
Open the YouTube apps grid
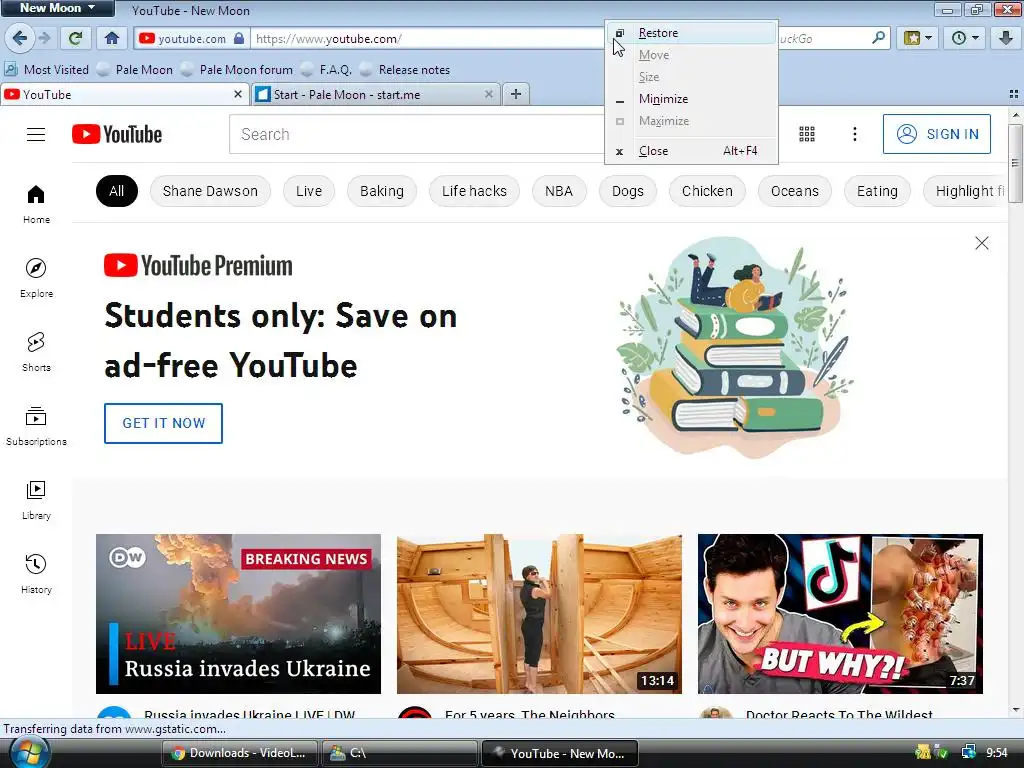pyautogui.click(x=807, y=135)
